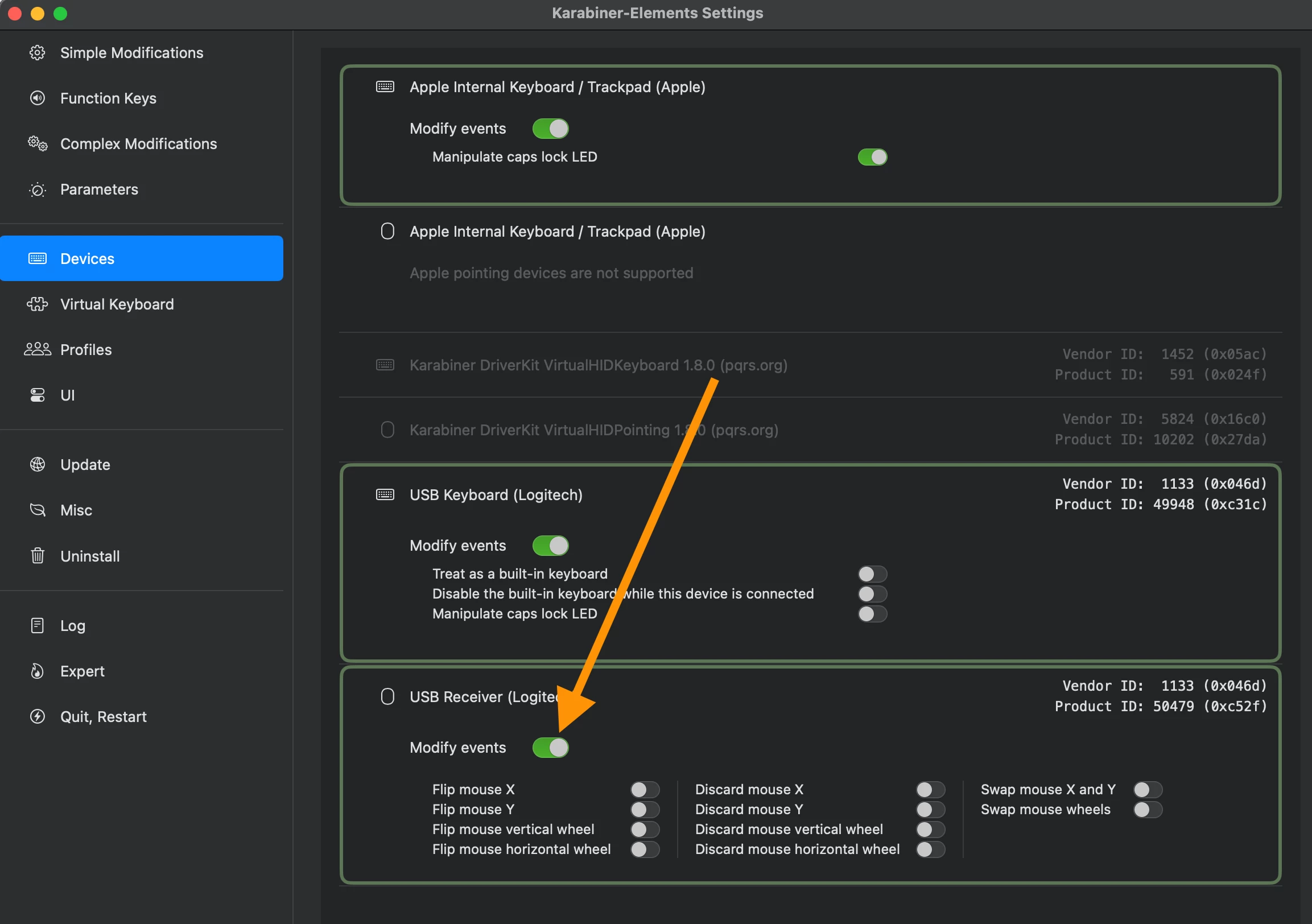Enable Discard mouse horizontal wheel

(x=930, y=848)
